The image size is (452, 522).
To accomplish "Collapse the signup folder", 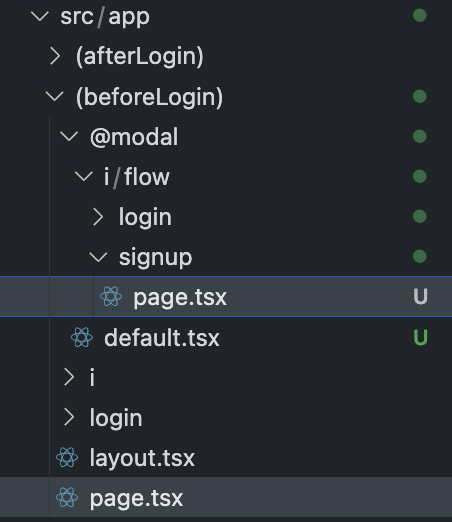I will click(98, 257).
